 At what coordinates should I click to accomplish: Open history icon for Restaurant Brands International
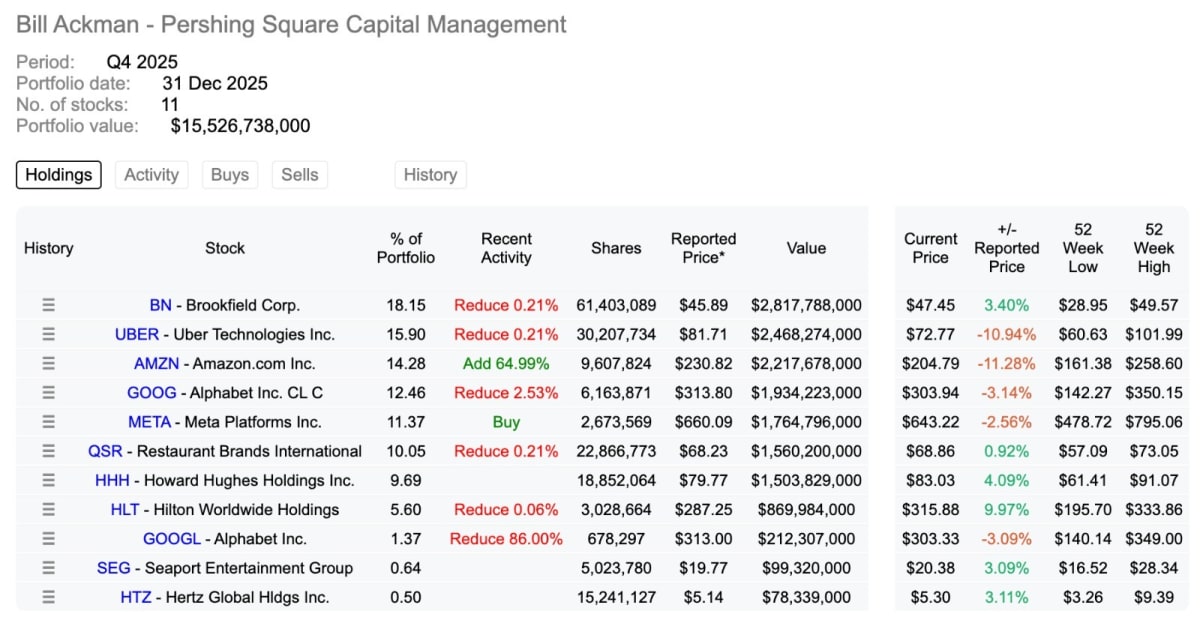coord(48,451)
